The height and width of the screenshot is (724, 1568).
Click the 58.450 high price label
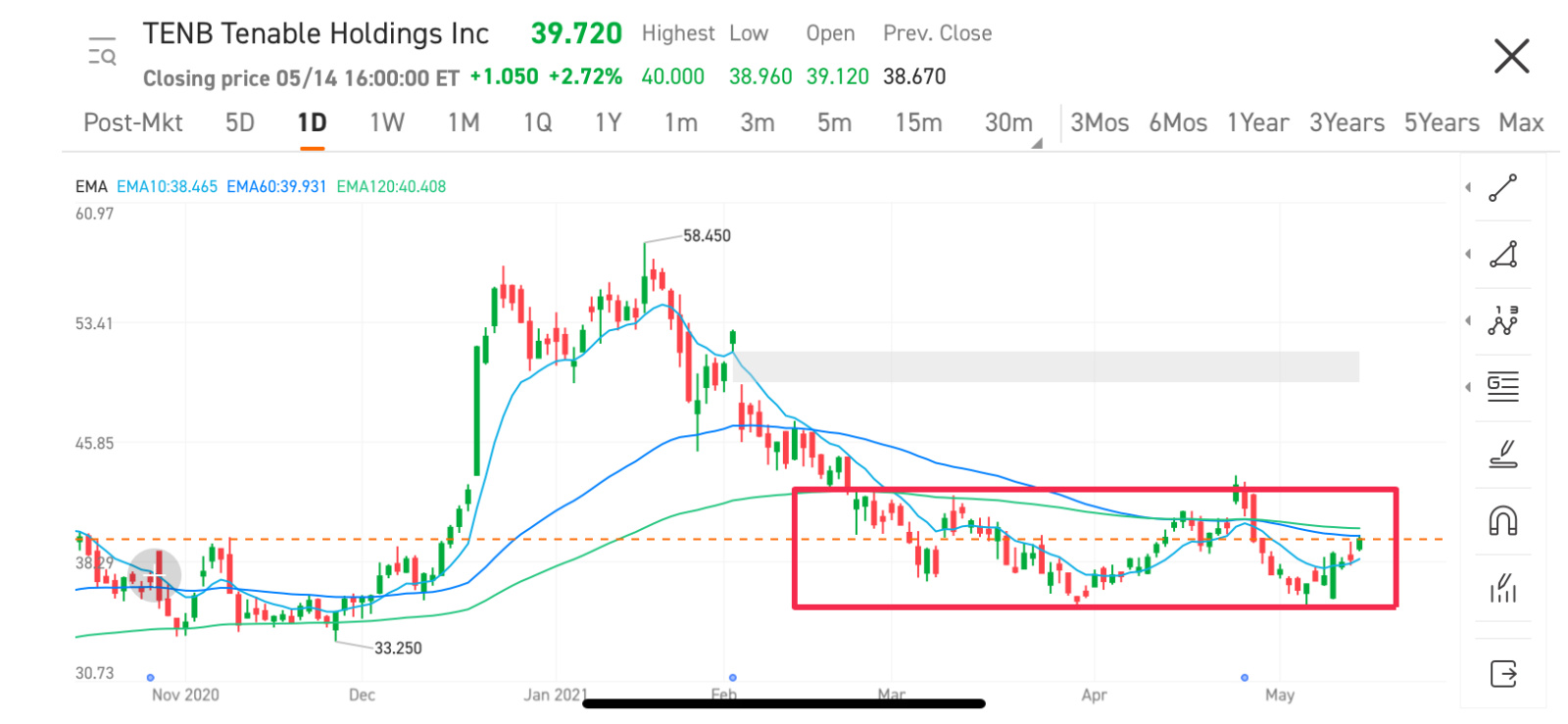pyautogui.click(x=707, y=236)
